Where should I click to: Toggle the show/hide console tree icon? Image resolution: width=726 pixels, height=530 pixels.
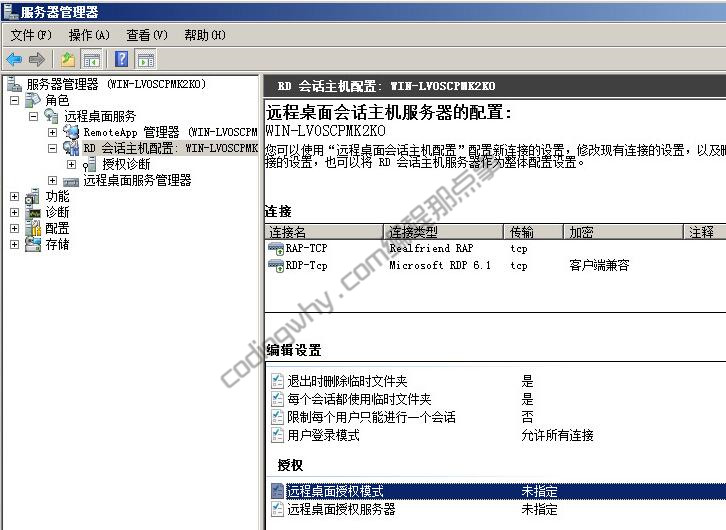91,59
